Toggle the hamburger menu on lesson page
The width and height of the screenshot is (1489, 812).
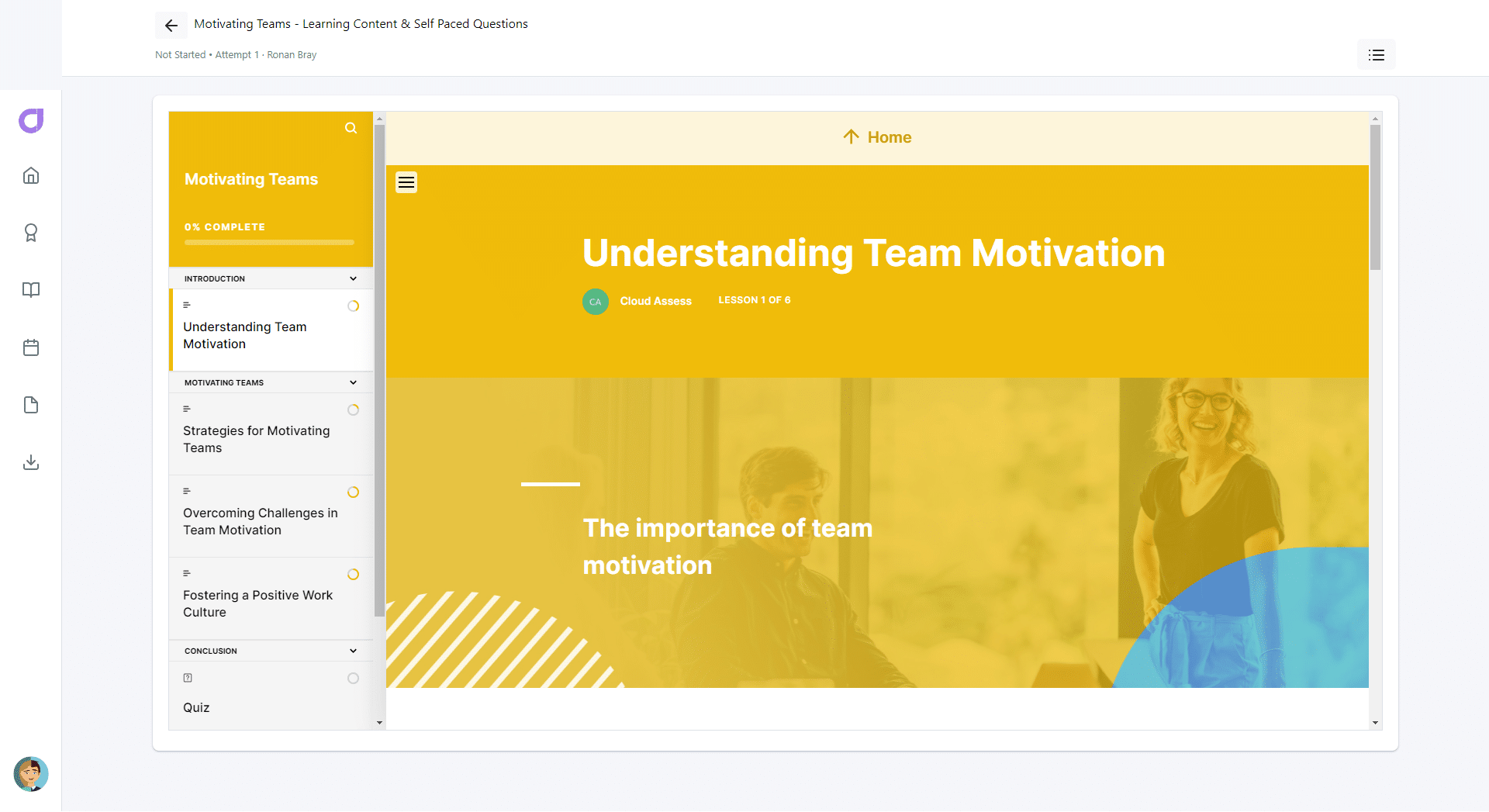(406, 182)
